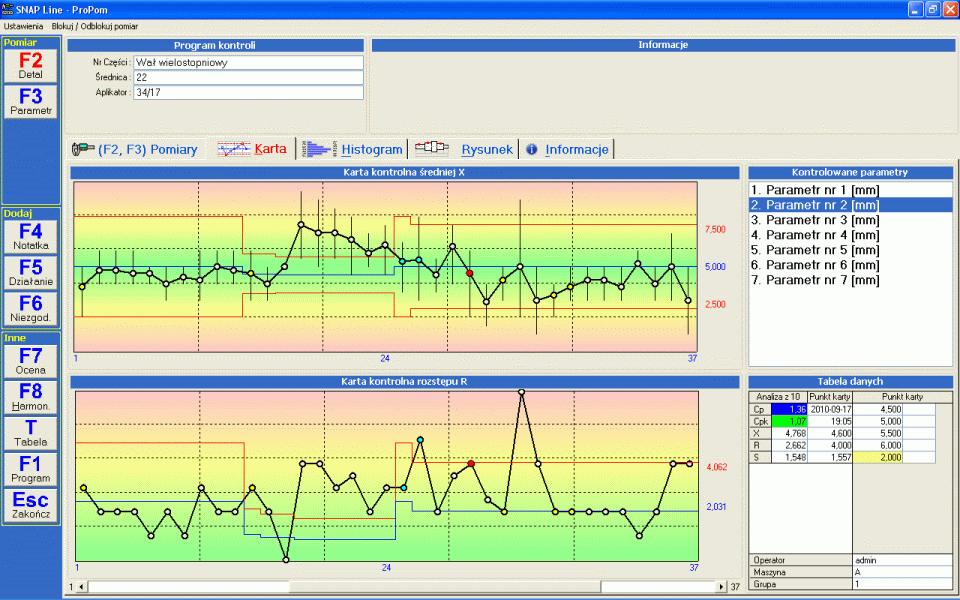Select Parametr nr 3 [mm]
Viewport: 960px width, 600px height.
coord(850,220)
